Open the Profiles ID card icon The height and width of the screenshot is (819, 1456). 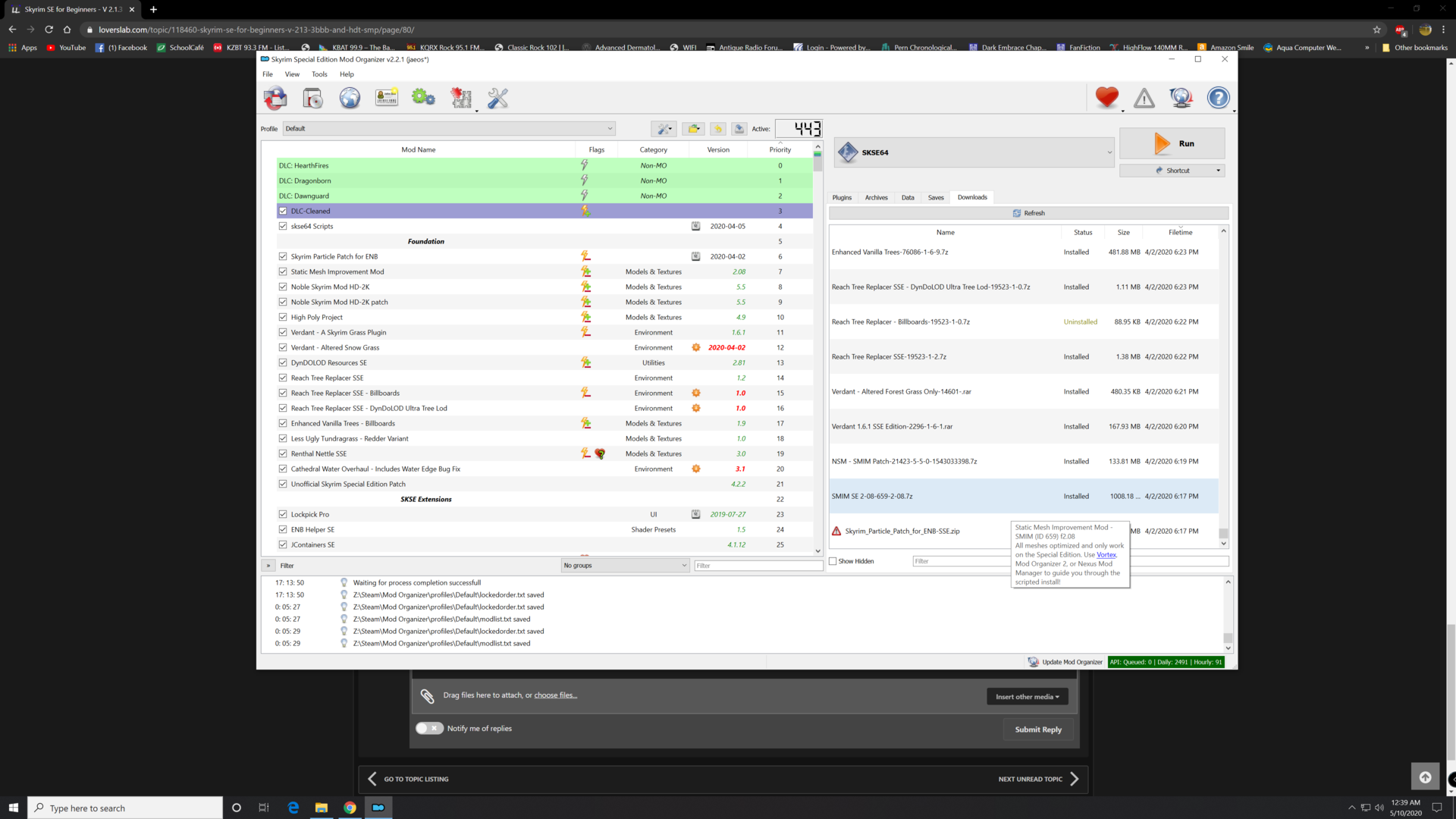tap(387, 98)
